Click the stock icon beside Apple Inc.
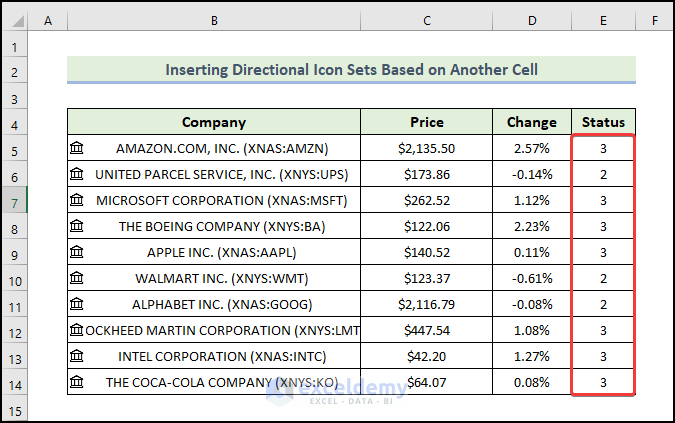Image resolution: width=675 pixels, height=423 pixels. (77, 252)
